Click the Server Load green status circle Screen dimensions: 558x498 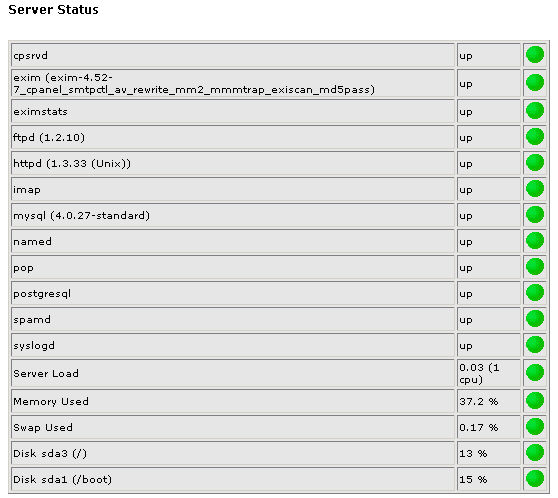pos(535,373)
